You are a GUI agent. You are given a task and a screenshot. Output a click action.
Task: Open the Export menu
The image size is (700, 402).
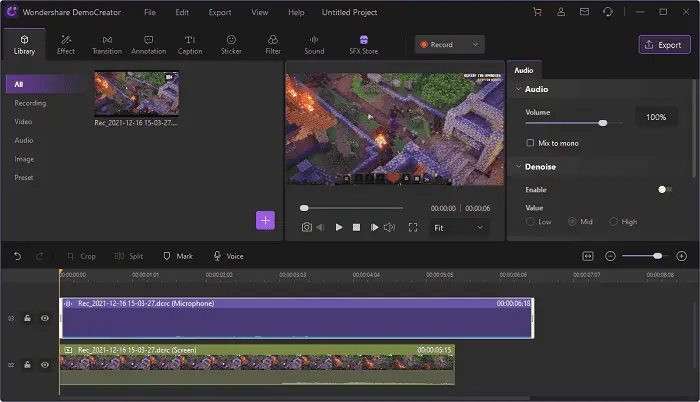(x=220, y=13)
